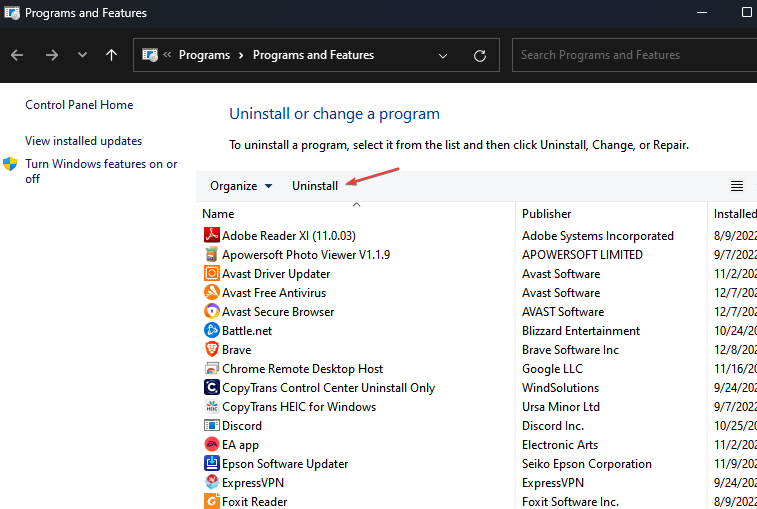Image resolution: width=757 pixels, height=509 pixels.
Task: Click Brave Software Inc publisher cell
Action: tap(570, 350)
